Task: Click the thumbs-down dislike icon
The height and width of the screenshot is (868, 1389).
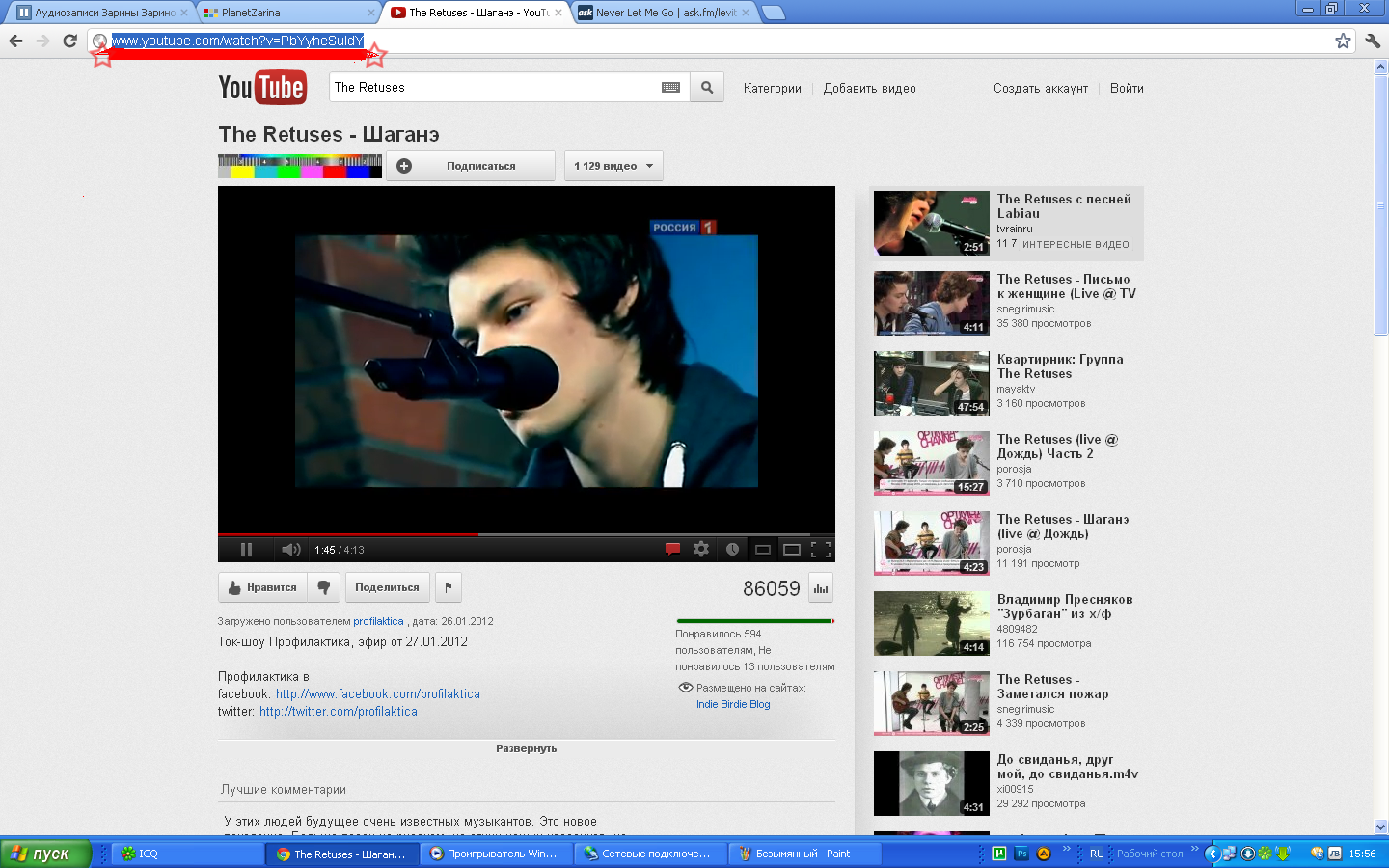Action: coord(324,587)
